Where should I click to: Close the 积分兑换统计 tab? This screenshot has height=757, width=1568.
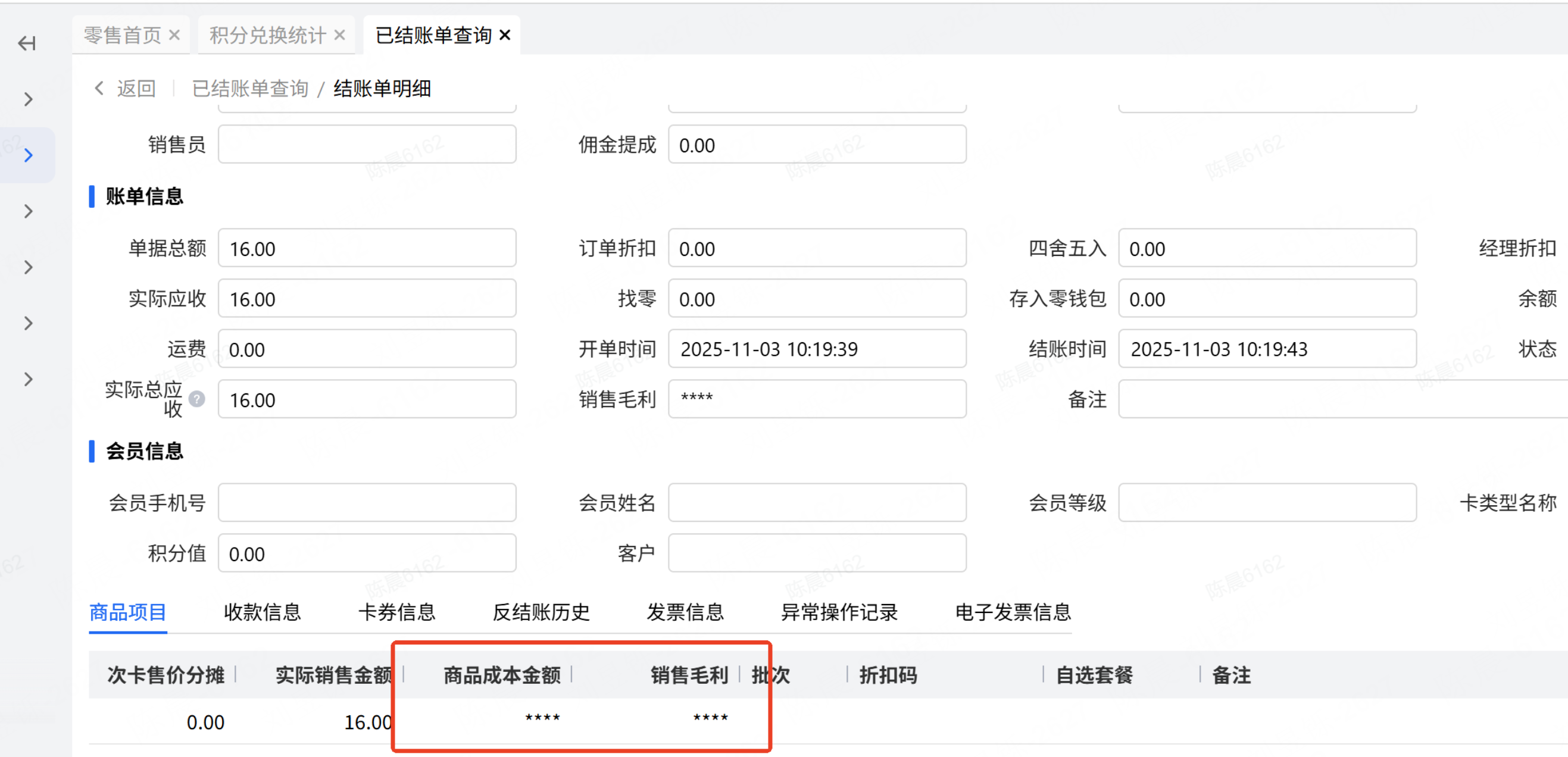(x=340, y=35)
